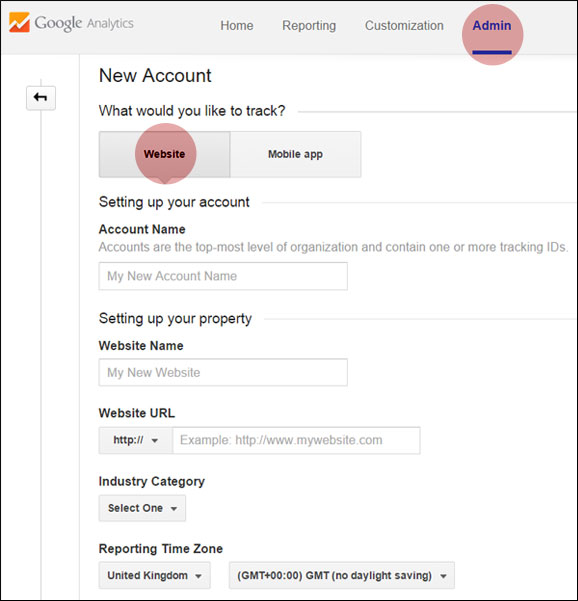Click the Google Analytics wordmark text
The height and width of the screenshot is (601, 578).
(x=84, y=23)
